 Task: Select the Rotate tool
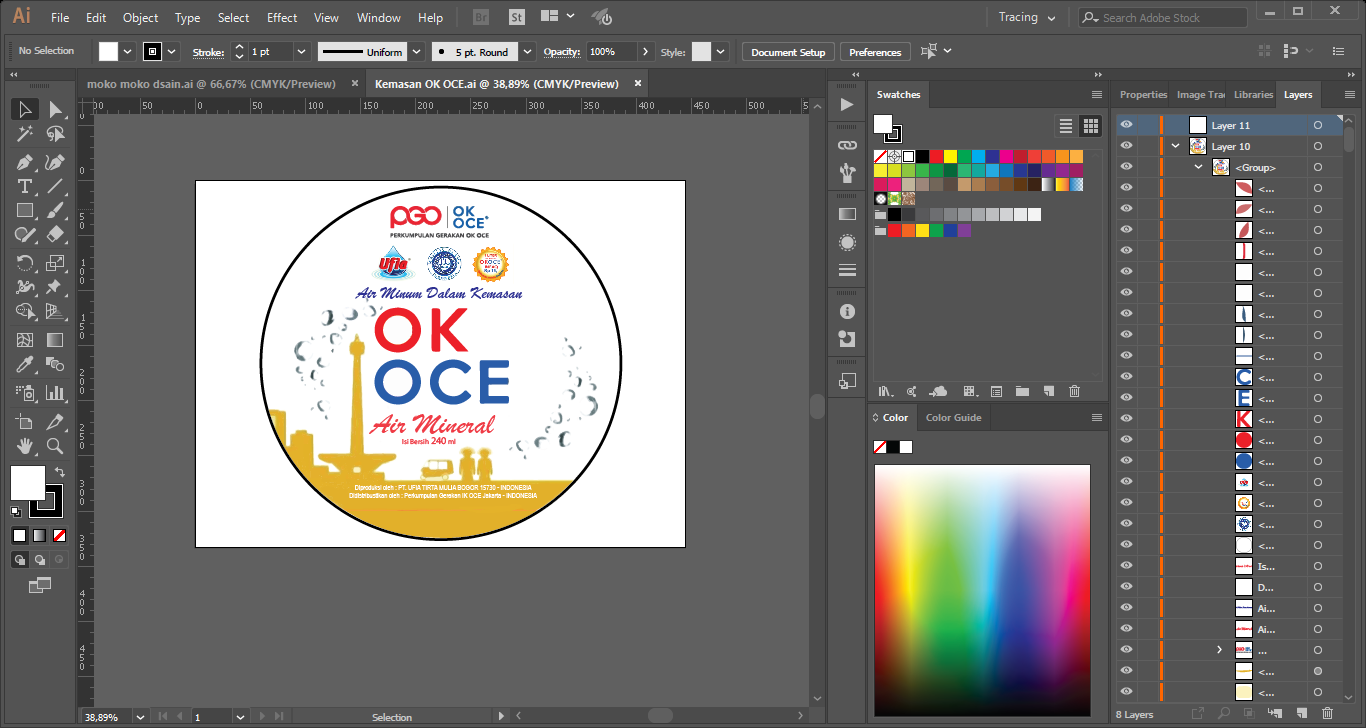pyautogui.click(x=25, y=263)
